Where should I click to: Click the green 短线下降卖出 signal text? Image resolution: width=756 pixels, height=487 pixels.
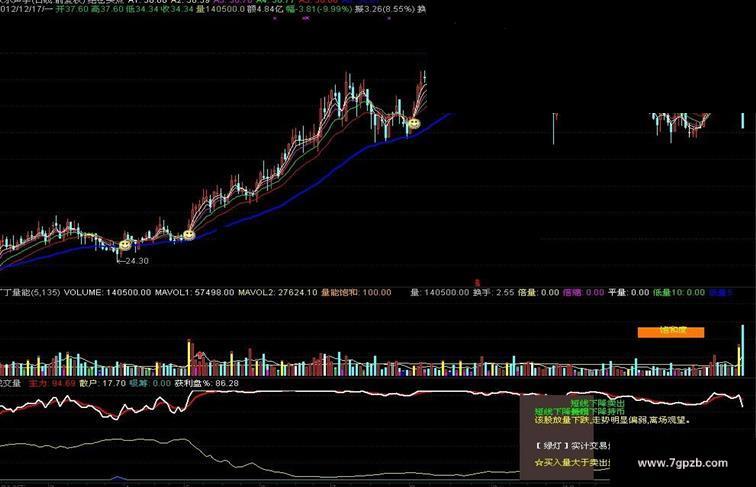[598, 403]
